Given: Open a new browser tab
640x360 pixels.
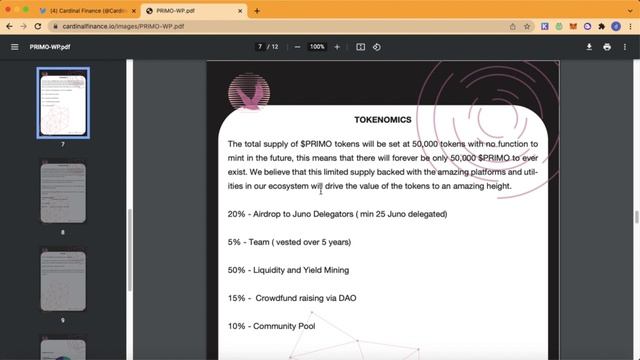Looking at the screenshot, I should 257,11.
